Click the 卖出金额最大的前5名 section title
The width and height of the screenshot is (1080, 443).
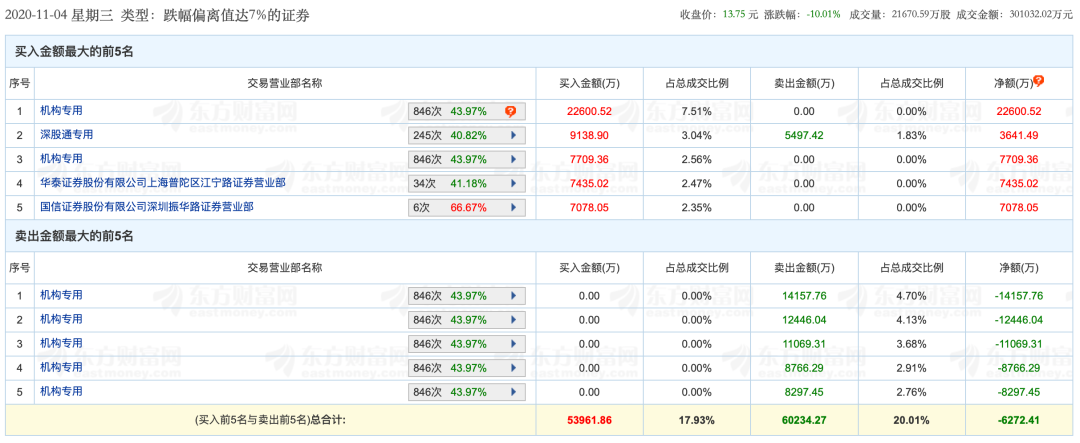(x=72, y=236)
